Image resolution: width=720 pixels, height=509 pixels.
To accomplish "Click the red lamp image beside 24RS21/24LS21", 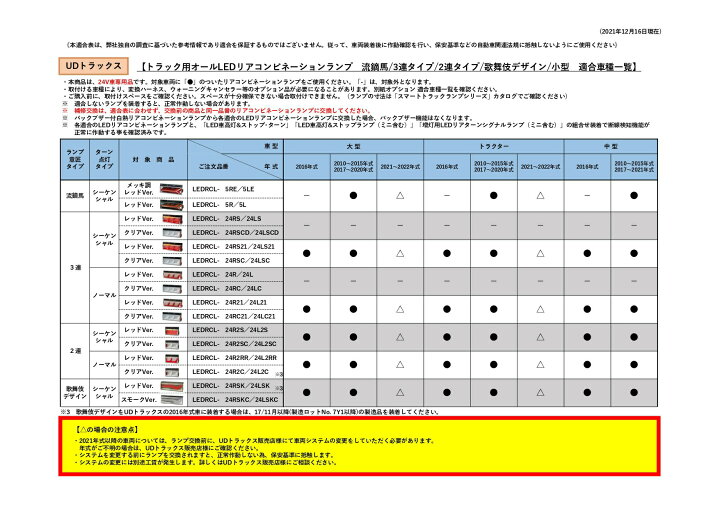I will click(172, 247).
